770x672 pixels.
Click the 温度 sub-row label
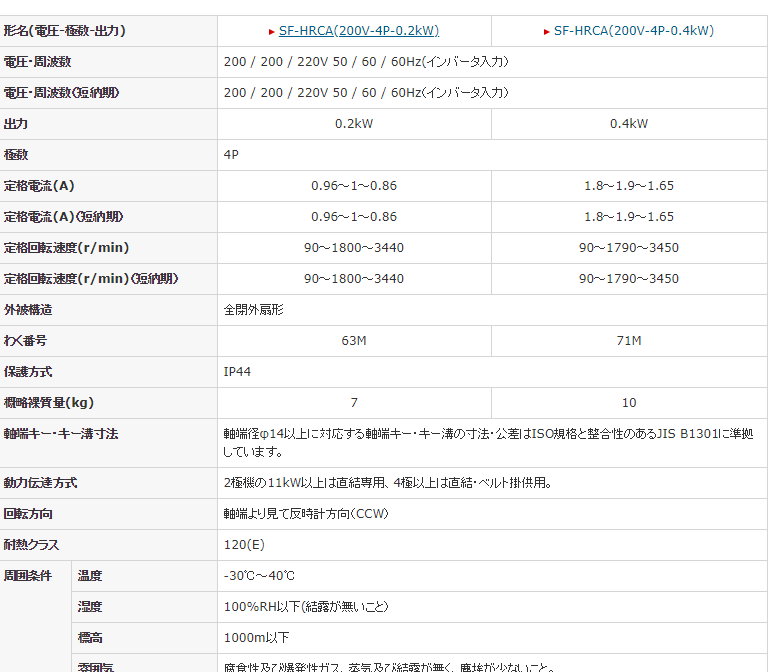point(90,576)
